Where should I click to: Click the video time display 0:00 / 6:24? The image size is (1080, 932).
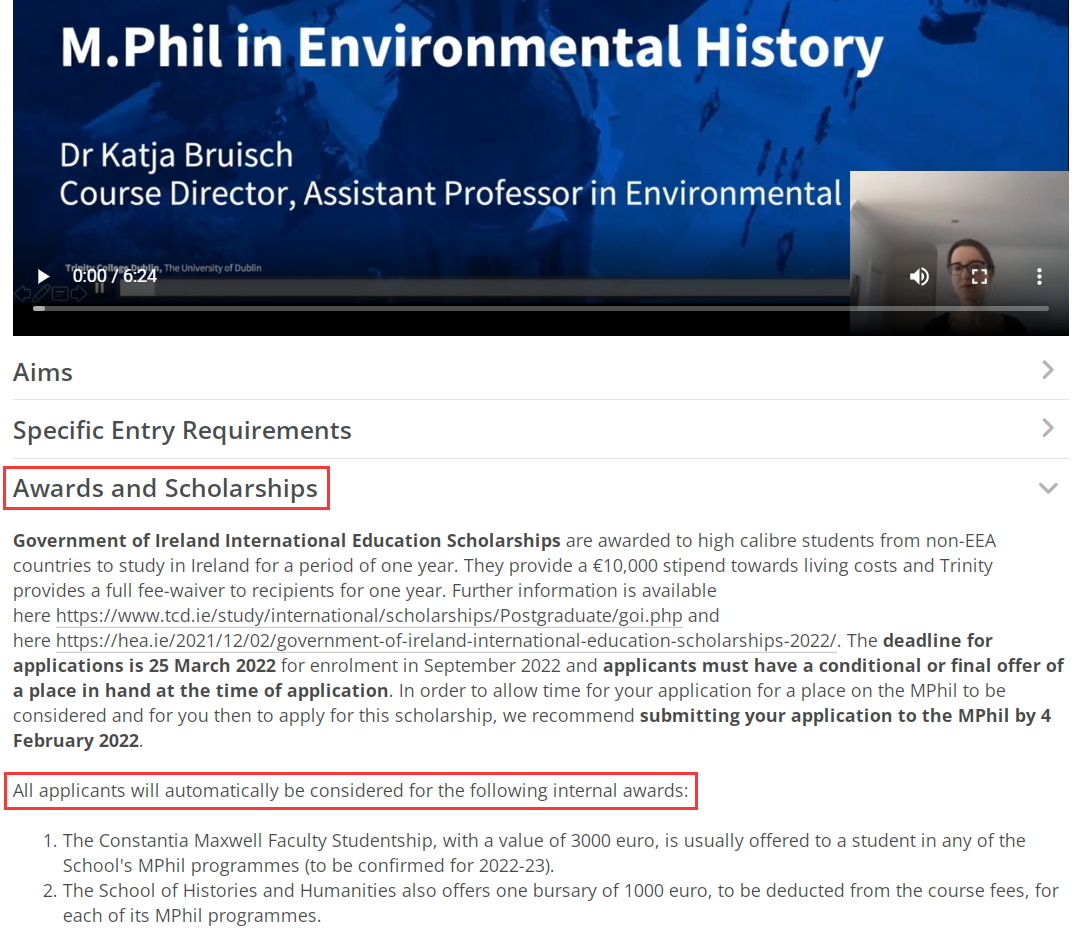(x=115, y=276)
